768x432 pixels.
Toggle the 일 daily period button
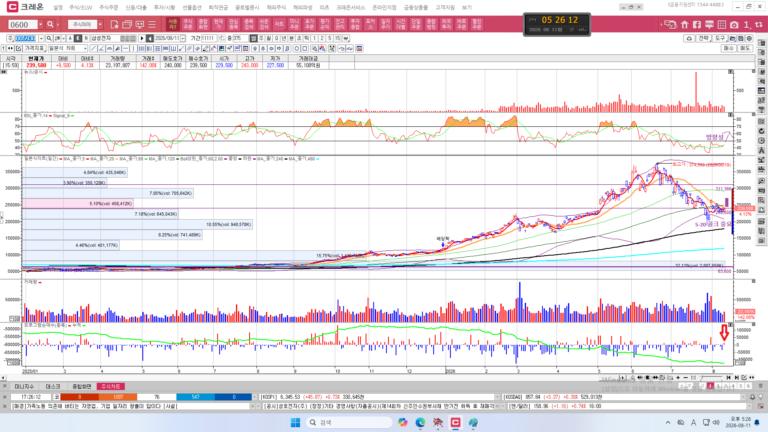point(254,38)
